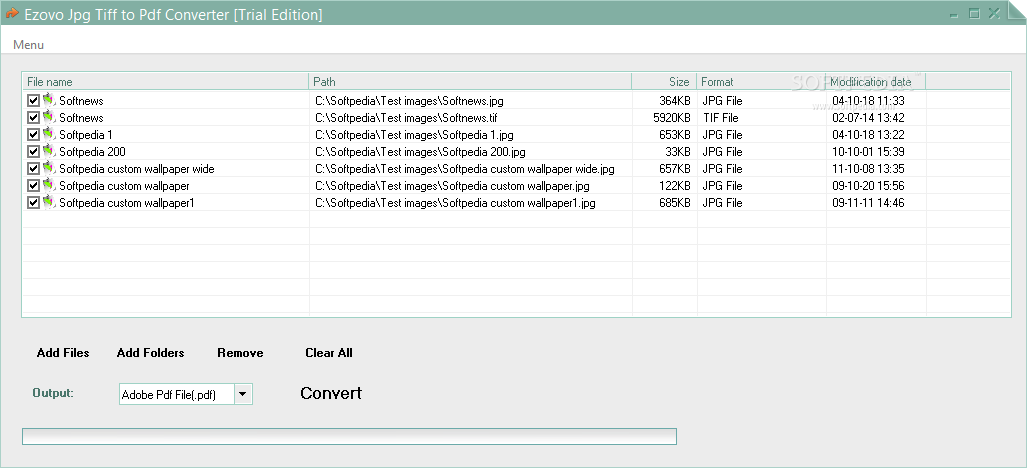The width and height of the screenshot is (1027, 468).
Task: Sort by Size column header
Action: coord(664,82)
